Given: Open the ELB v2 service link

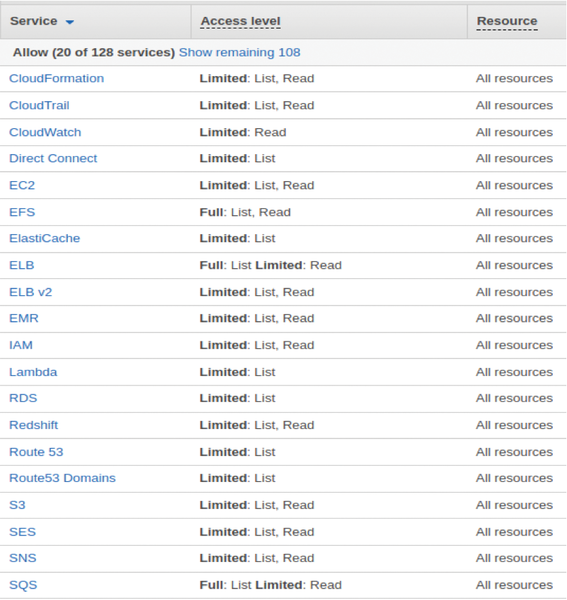Looking at the screenshot, I should tap(31, 292).
